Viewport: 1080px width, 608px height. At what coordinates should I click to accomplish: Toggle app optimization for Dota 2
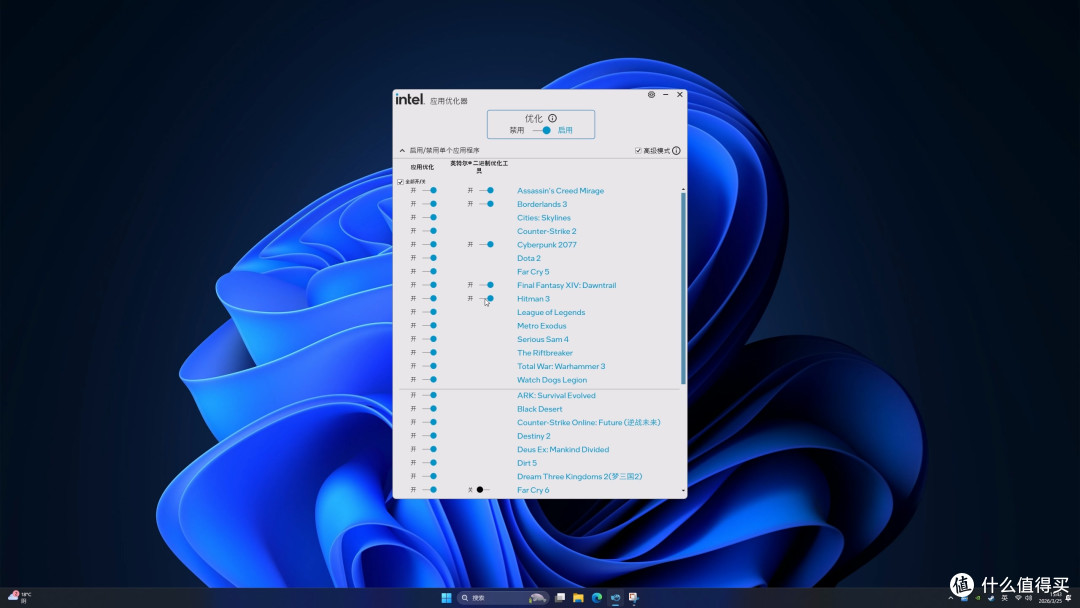click(x=429, y=258)
